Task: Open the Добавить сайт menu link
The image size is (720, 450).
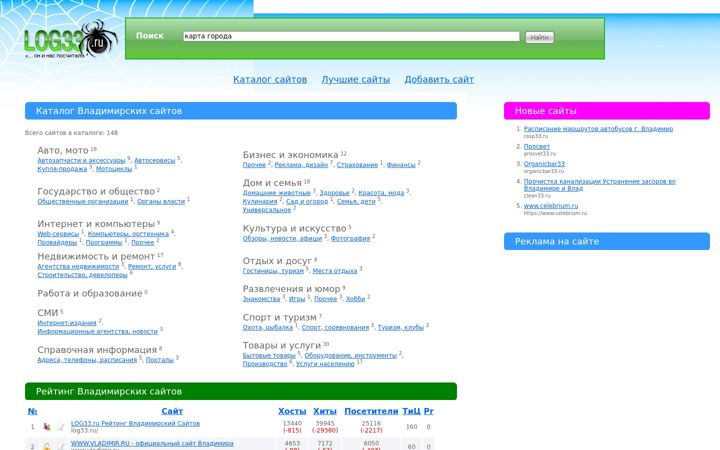Action: click(x=439, y=79)
